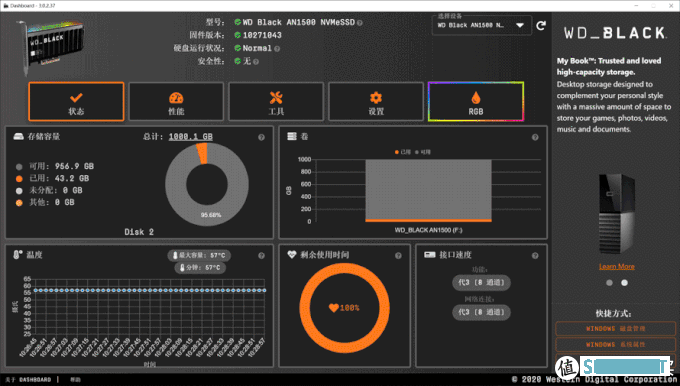Click the total capacity 1000.1 GB link
This screenshot has height=386, width=680.
(x=190, y=137)
